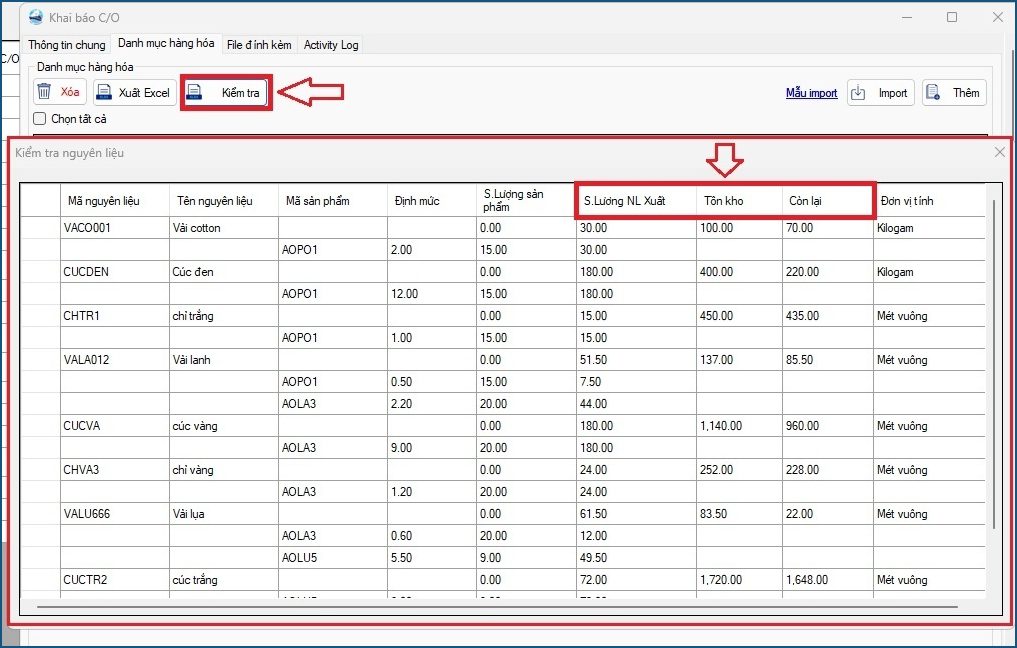Click the Thêm add document icon
1017x648 pixels.
933,93
